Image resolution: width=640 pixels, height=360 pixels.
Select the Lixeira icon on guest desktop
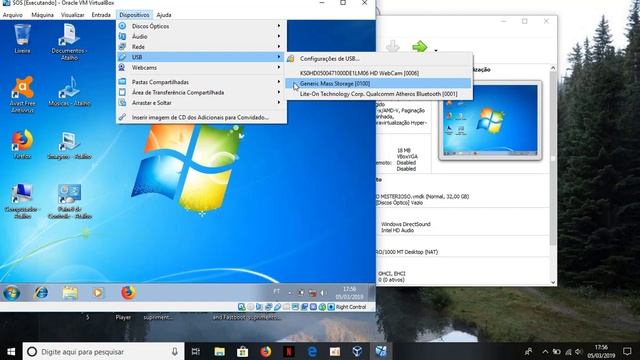[x=22, y=39]
